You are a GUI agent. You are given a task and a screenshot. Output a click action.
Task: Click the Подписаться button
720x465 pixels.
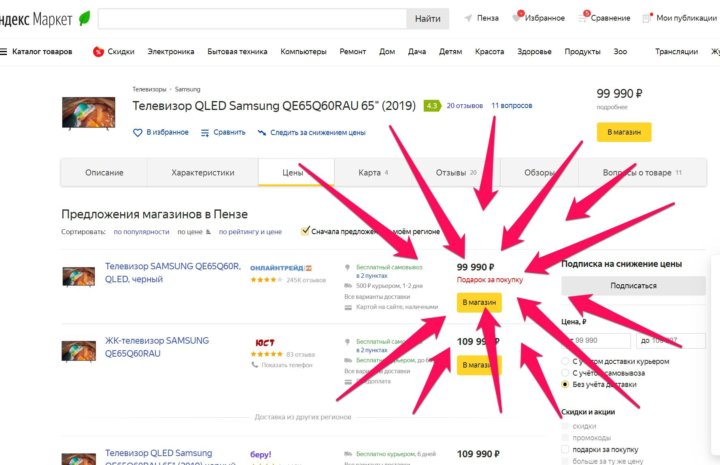point(633,286)
